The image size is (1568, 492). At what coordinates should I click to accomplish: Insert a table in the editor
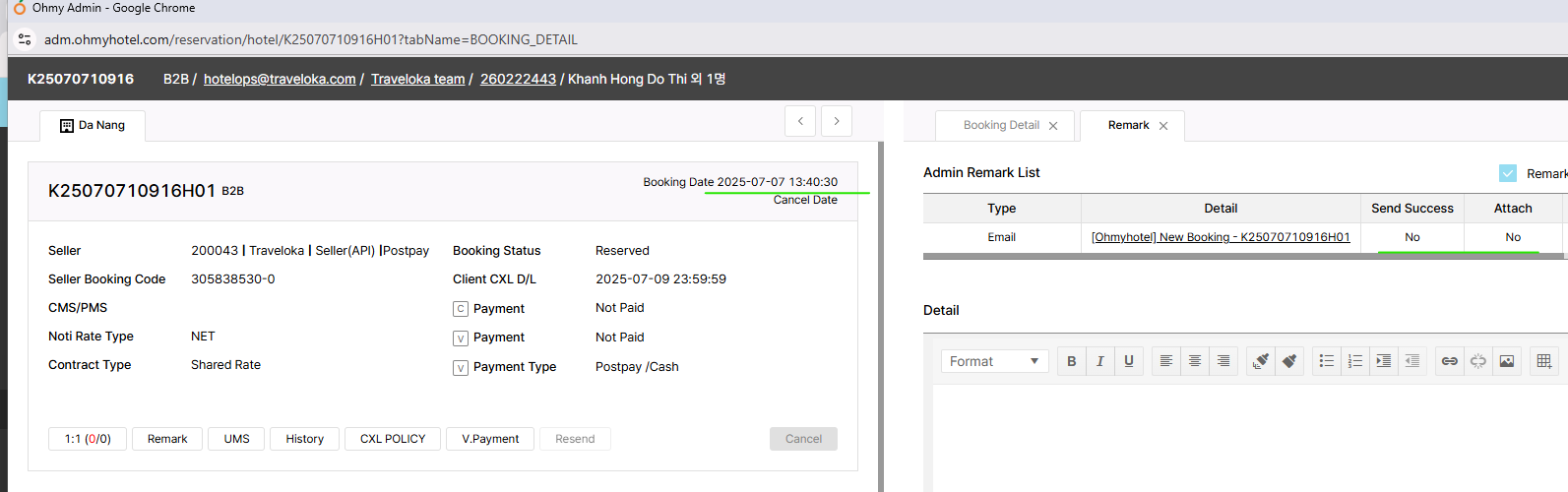[x=1544, y=361]
